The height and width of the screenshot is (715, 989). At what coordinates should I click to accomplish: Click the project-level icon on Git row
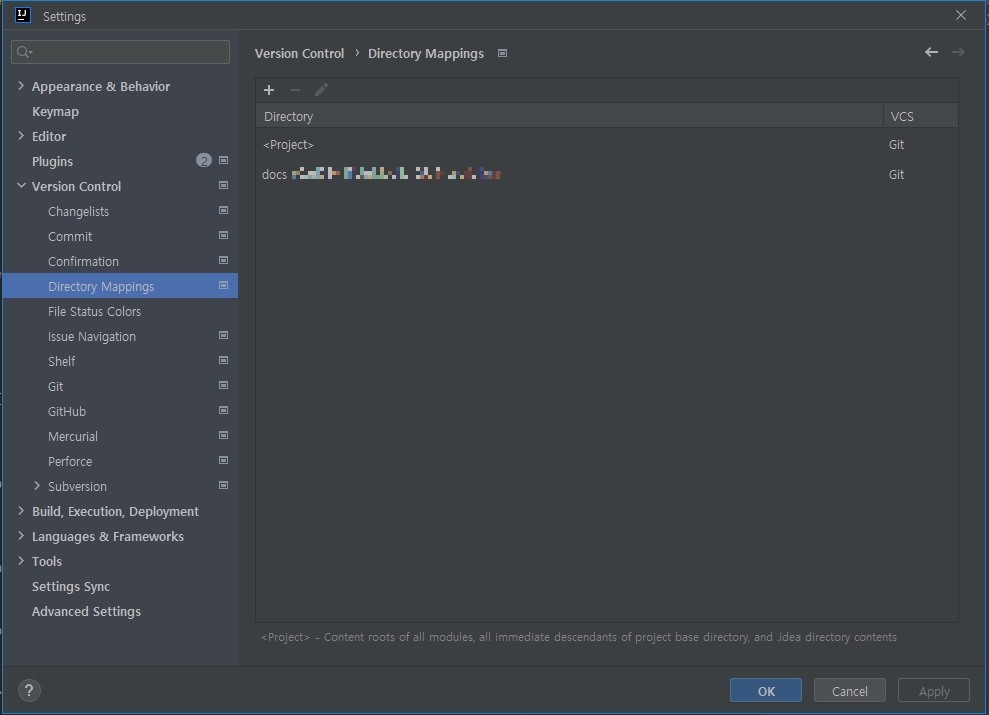click(x=223, y=385)
